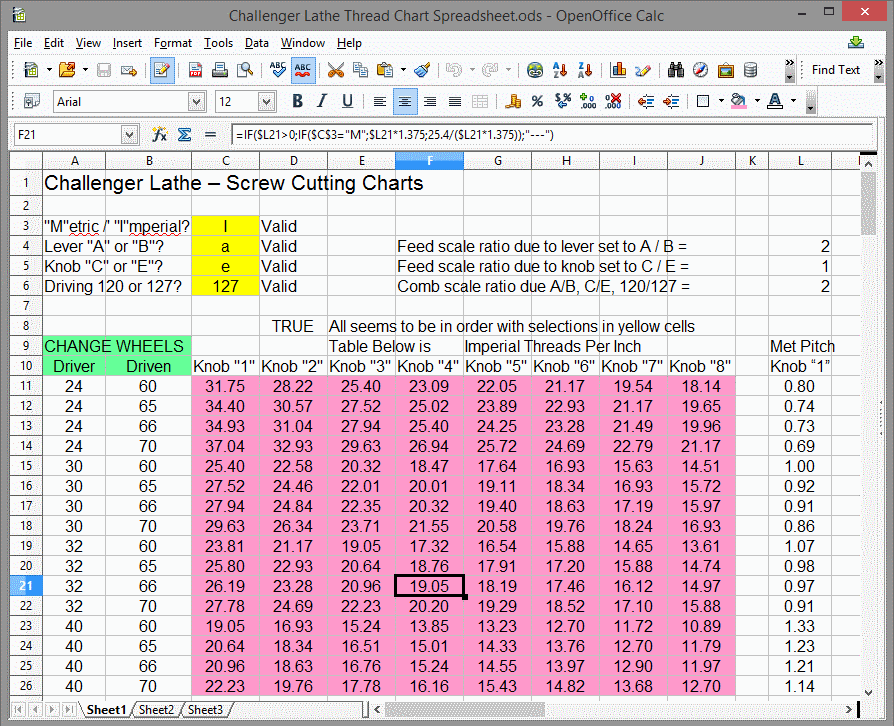Expand the Name Box dropdown
Viewport: 894px width, 726px height.
coord(130,135)
